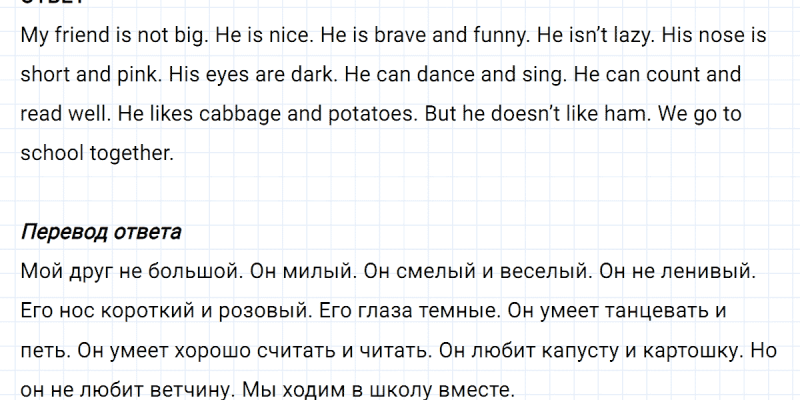Click the 'Перевод ответа' heading
Screen dimensions: 800x400
coord(100,233)
